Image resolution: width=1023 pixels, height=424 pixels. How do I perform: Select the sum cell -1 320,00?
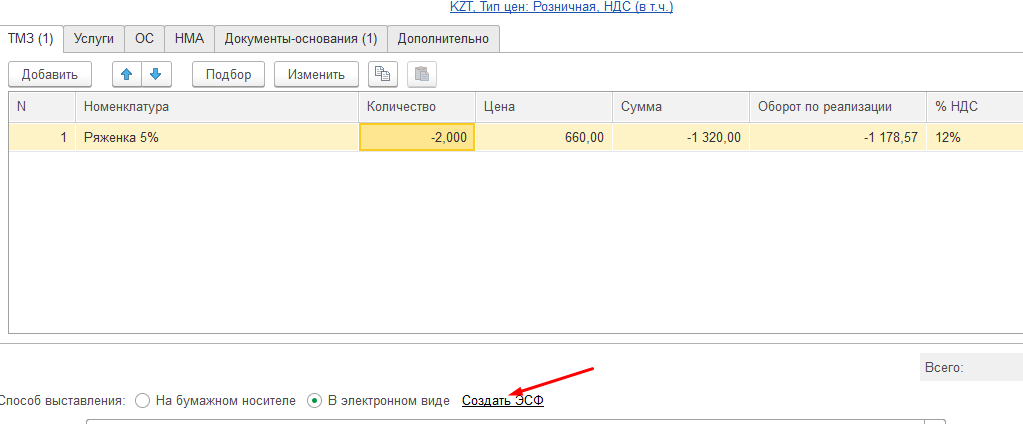pyautogui.click(x=681, y=138)
